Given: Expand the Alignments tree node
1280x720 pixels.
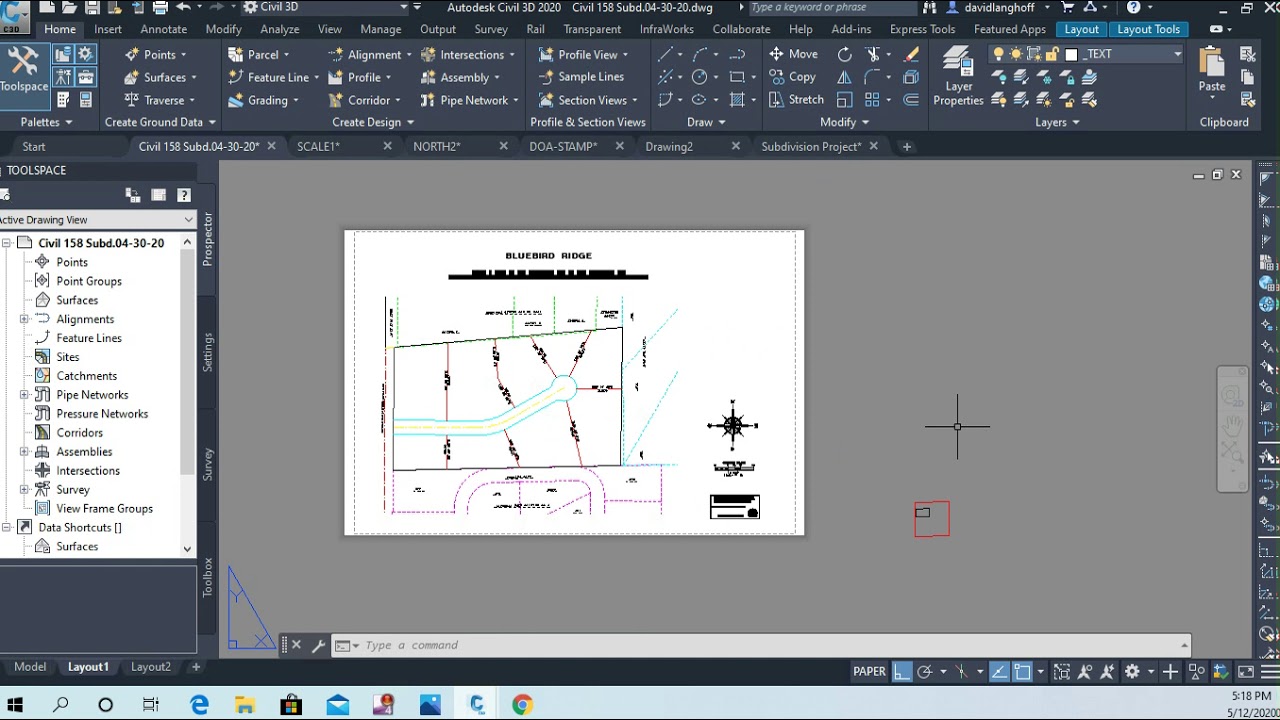Looking at the screenshot, I should (x=24, y=319).
